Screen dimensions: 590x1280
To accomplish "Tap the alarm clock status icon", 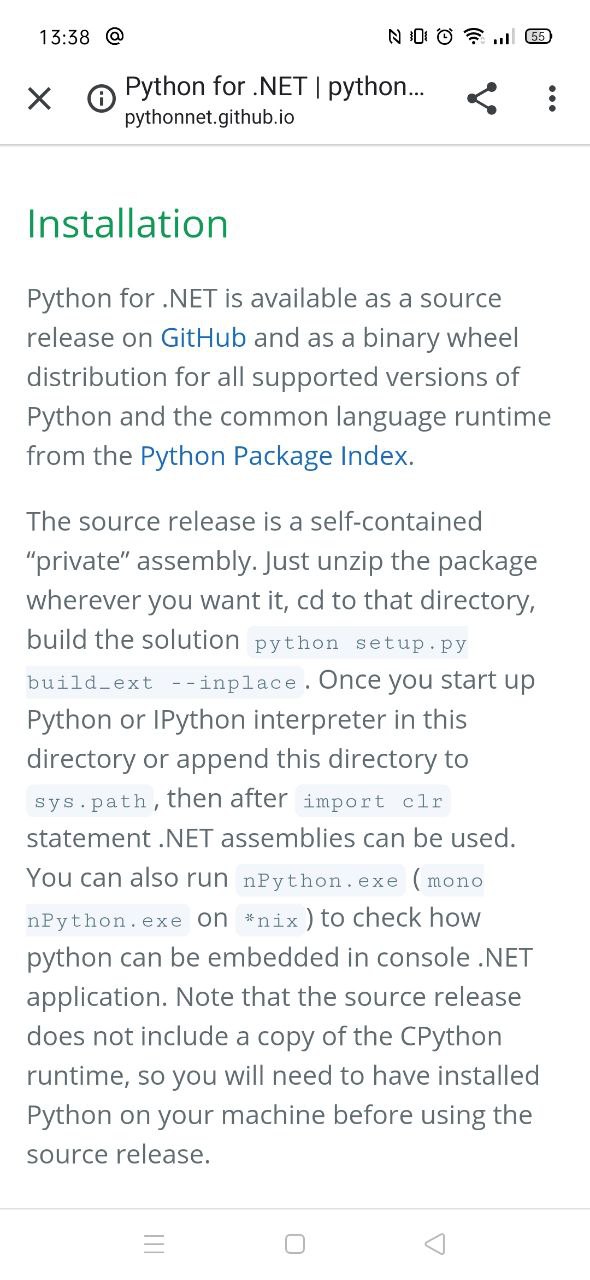I will point(445,37).
